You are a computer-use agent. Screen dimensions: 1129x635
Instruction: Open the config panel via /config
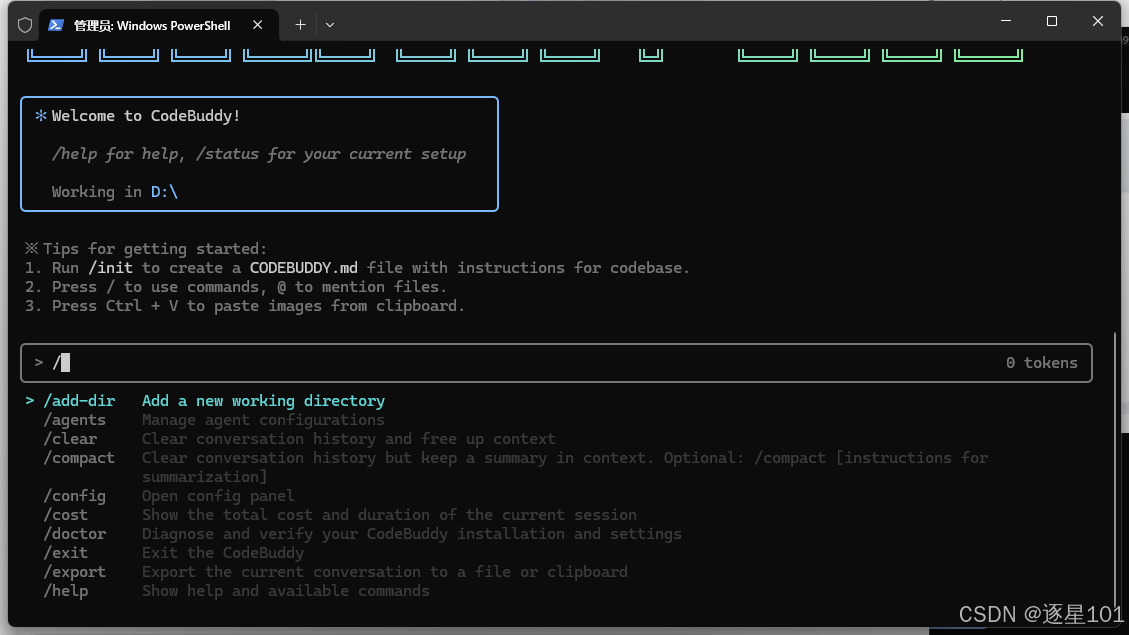[x=74, y=495]
